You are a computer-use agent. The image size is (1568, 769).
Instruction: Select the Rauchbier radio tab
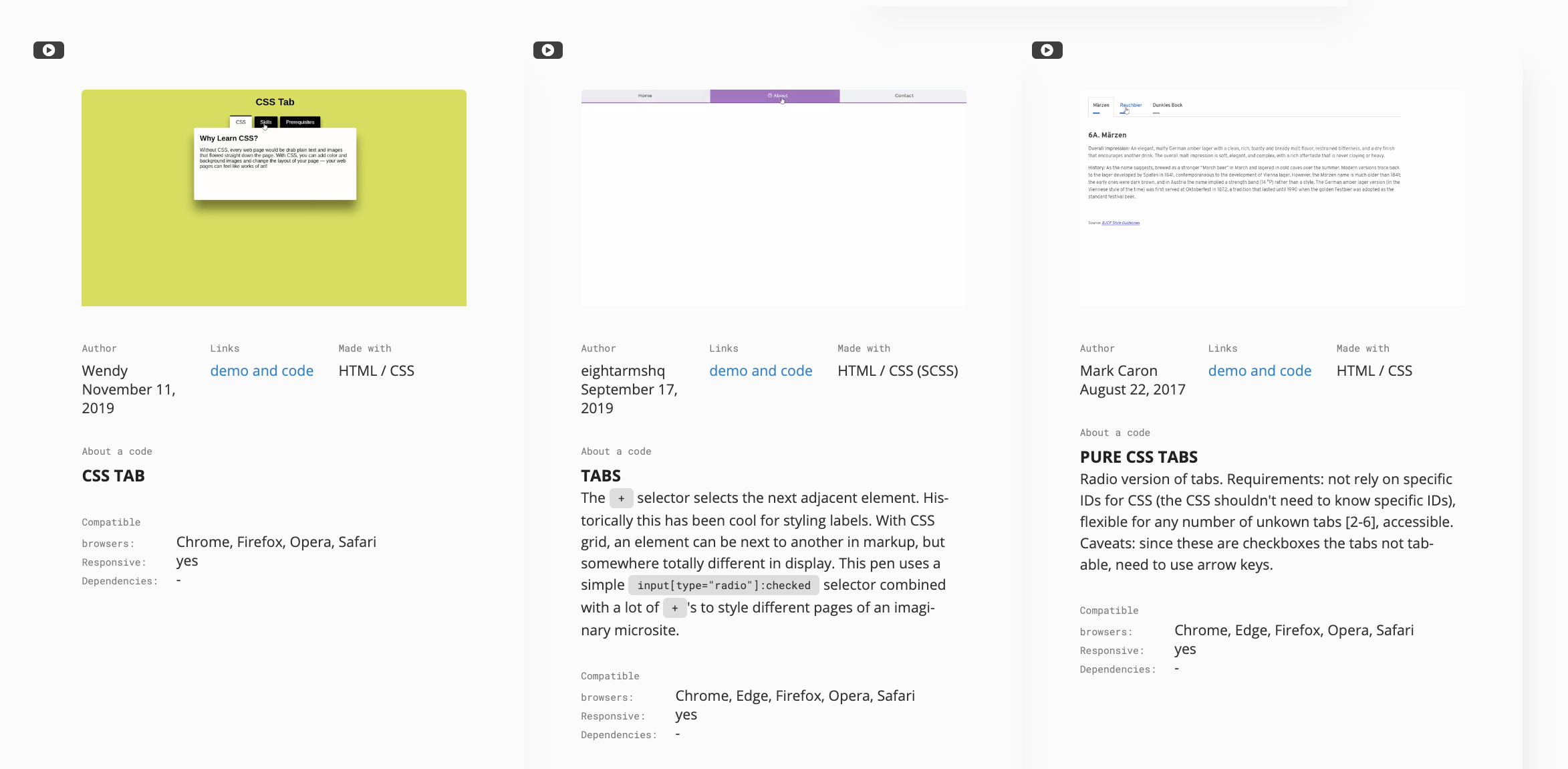click(x=1131, y=105)
